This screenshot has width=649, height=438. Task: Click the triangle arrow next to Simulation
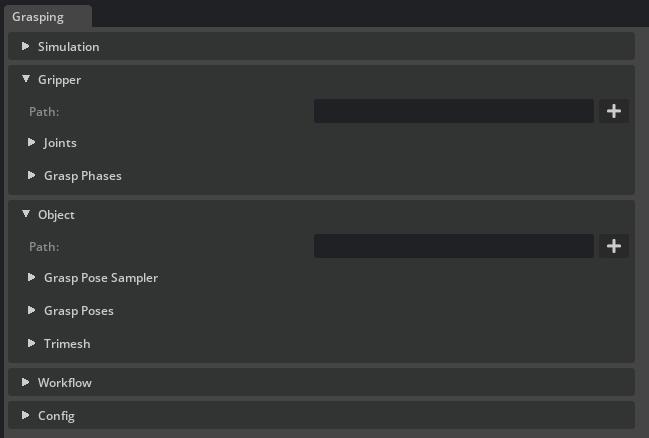pyautogui.click(x=26, y=46)
